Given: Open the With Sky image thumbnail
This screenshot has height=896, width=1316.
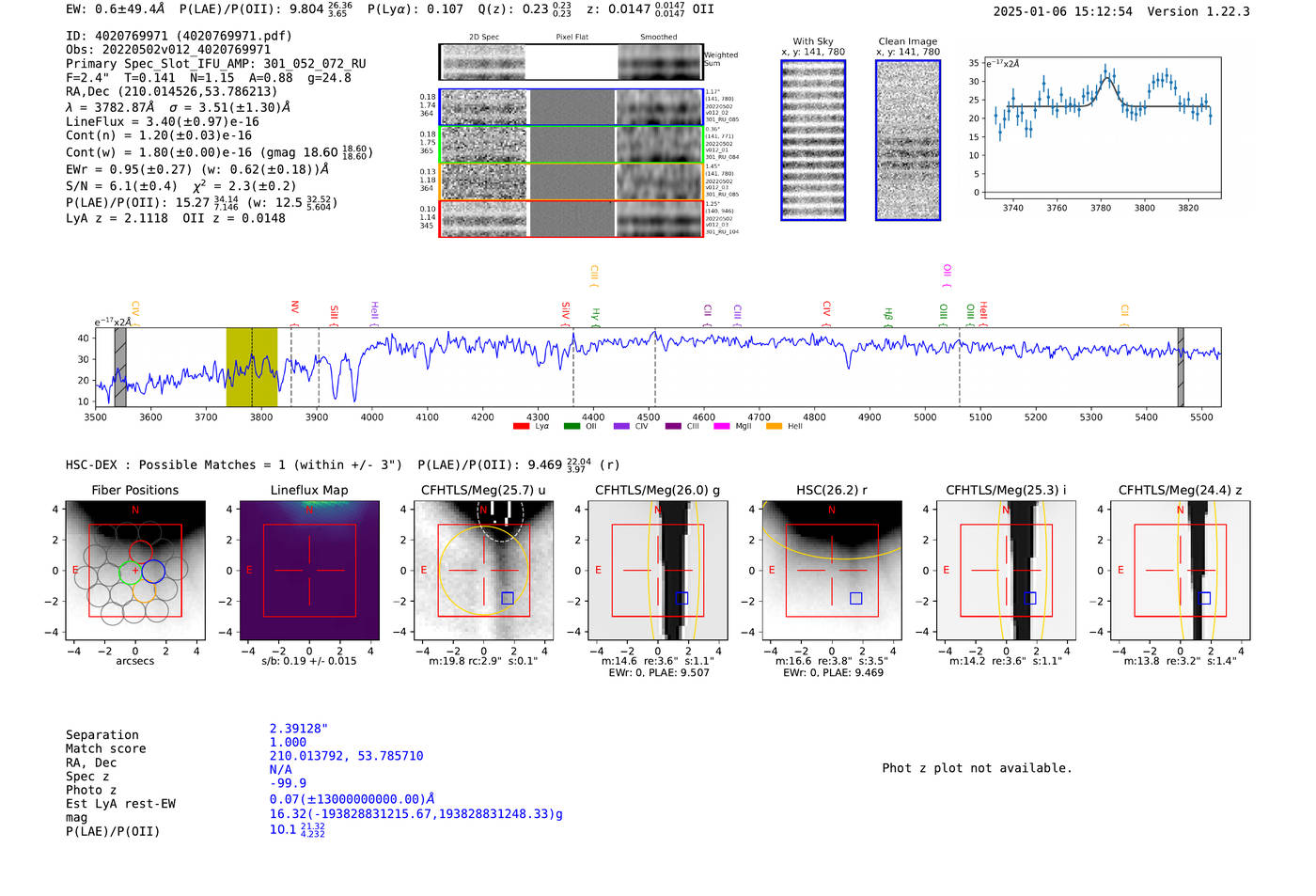Looking at the screenshot, I should [813, 140].
